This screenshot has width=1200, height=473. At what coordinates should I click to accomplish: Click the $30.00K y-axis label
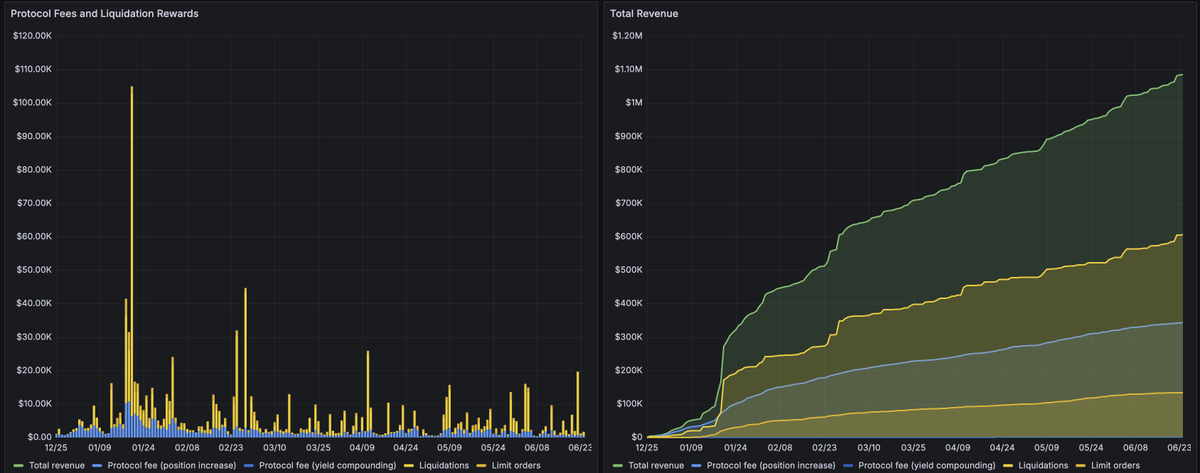(x=34, y=337)
